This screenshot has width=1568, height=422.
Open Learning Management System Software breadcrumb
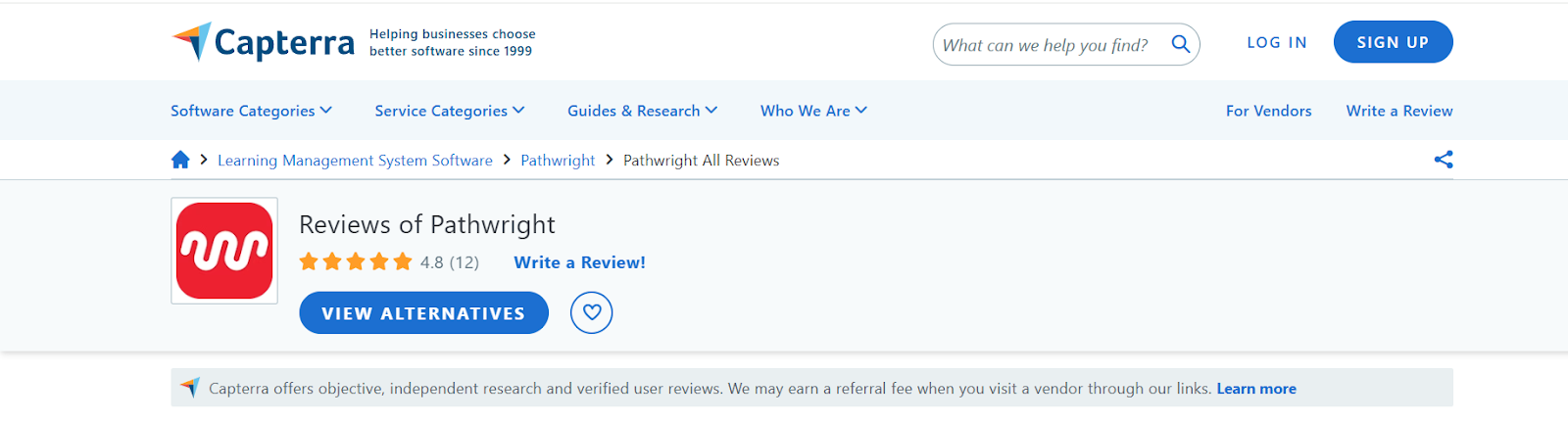click(355, 160)
